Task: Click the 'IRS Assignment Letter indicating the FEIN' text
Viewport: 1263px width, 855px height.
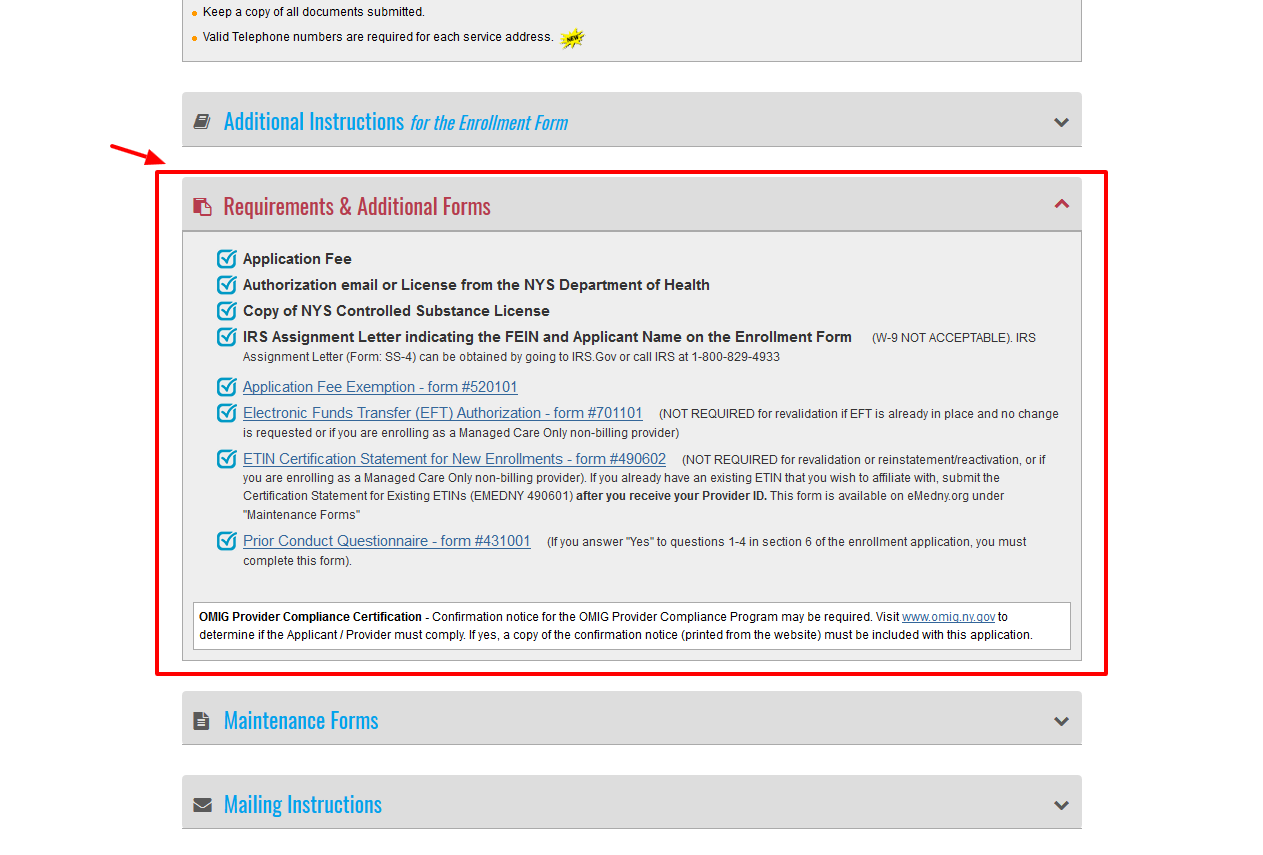Action: tap(547, 337)
